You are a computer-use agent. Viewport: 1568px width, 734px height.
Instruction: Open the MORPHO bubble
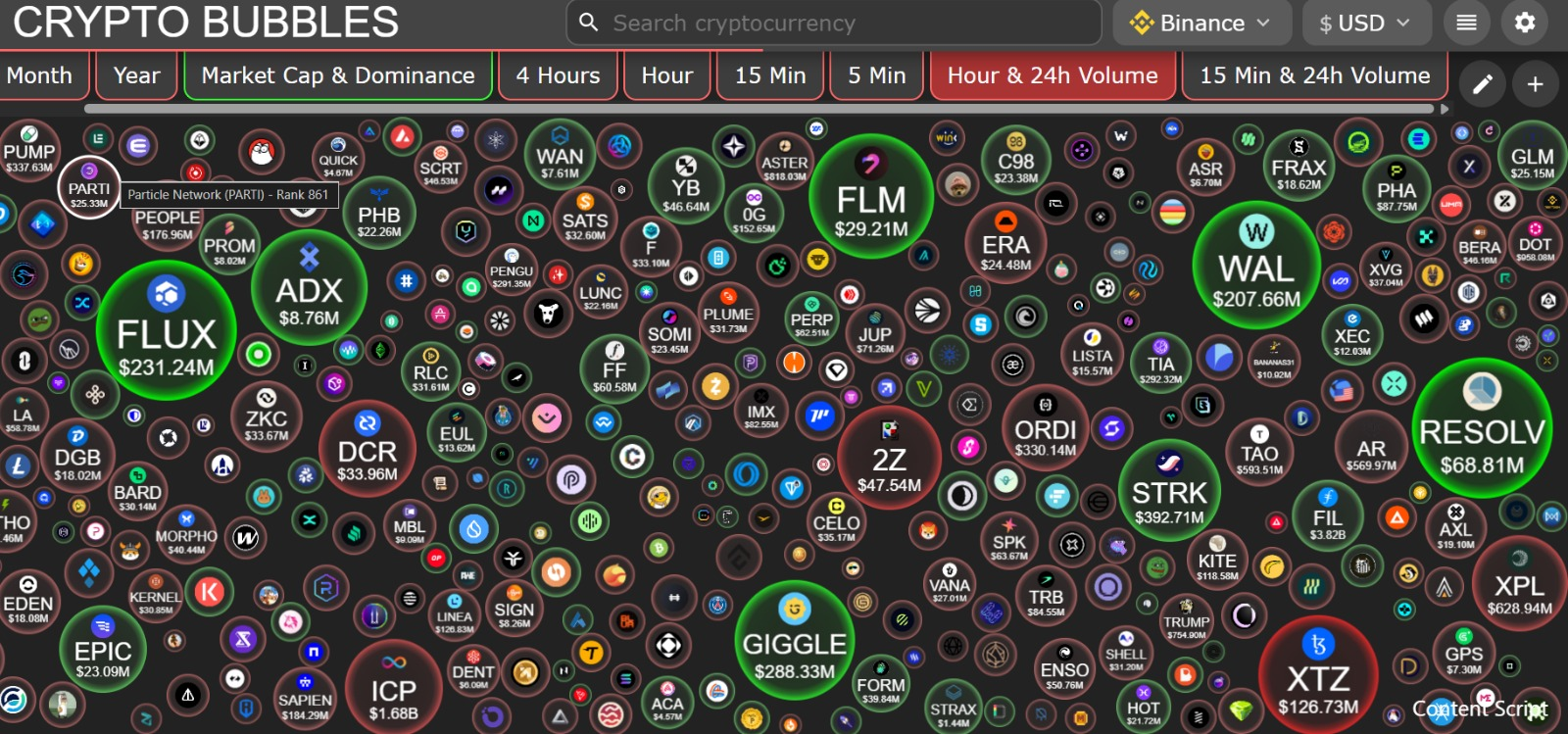click(x=186, y=533)
